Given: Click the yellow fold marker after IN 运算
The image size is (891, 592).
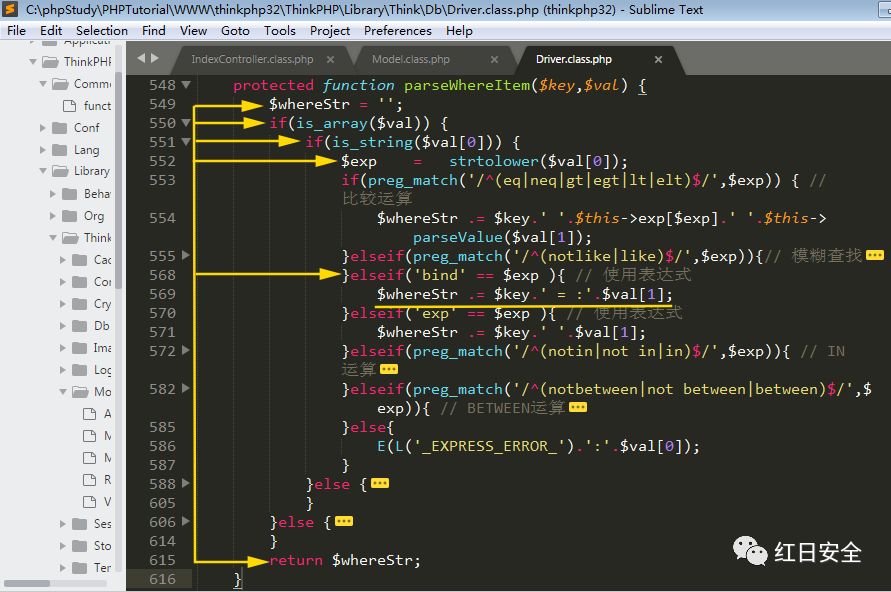Looking at the screenshot, I should (x=389, y=370).
